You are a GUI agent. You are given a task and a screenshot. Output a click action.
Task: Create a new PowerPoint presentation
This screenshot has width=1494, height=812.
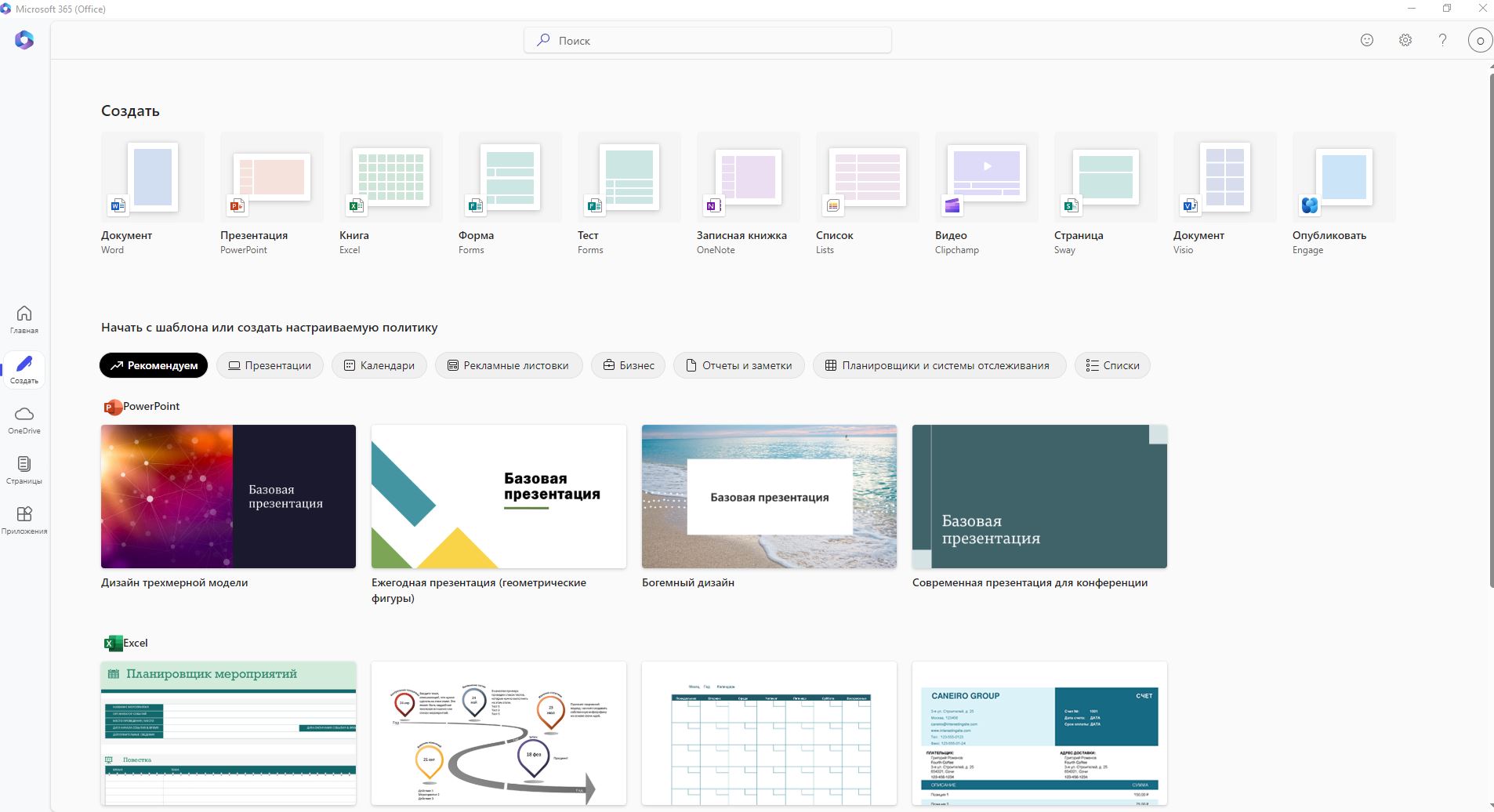click(x=272, y=194)
